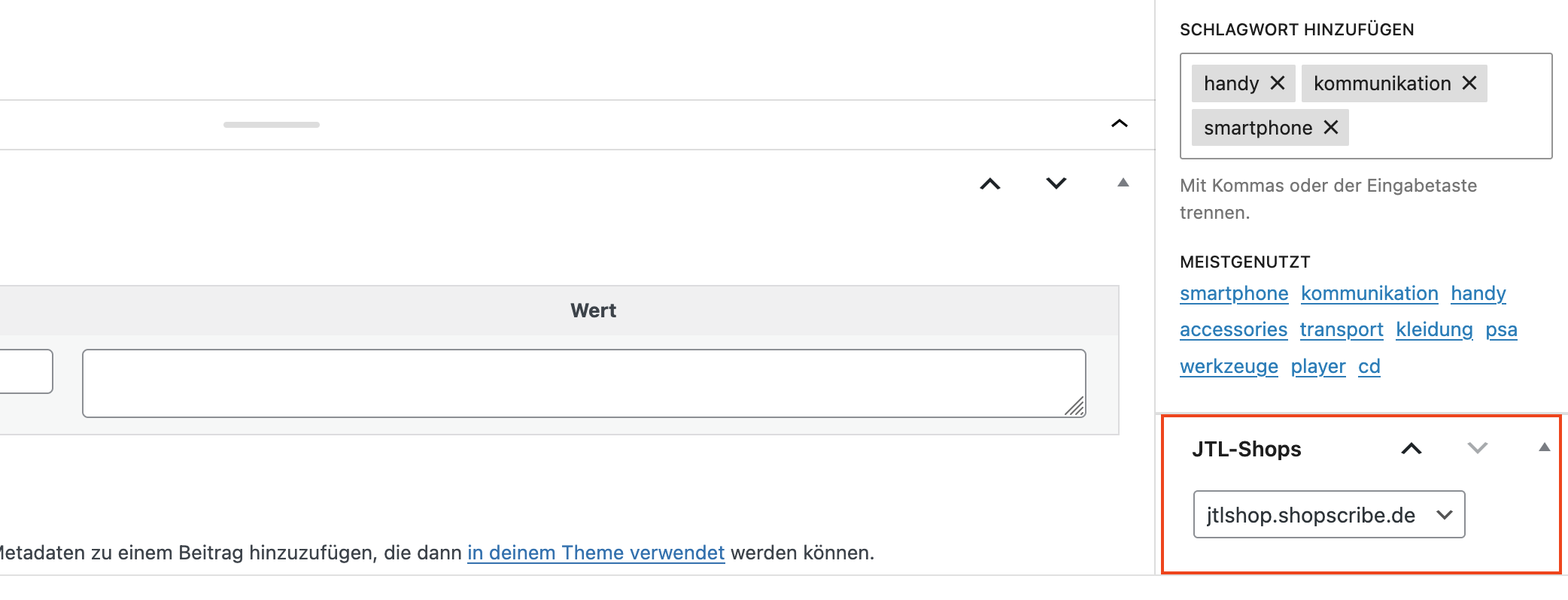This screenshot has height=600, width=1568.
Task: Collapse the JTL-Shops panel
Action: (x=1544, y=448)
